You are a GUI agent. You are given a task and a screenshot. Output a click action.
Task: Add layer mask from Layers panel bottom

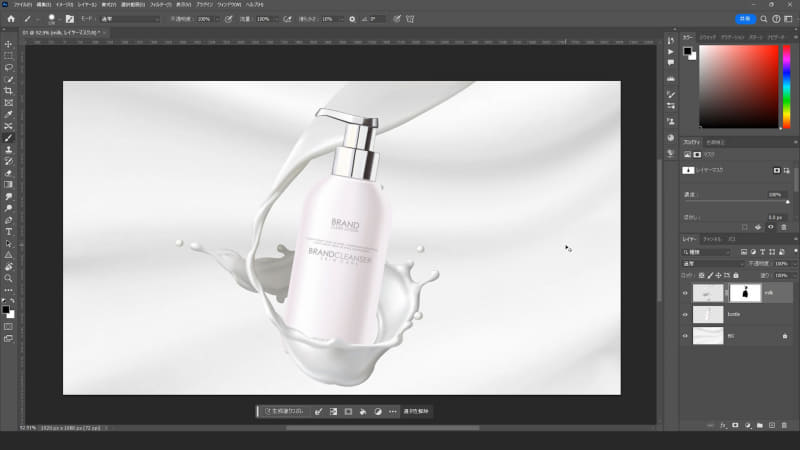[735, 425]
